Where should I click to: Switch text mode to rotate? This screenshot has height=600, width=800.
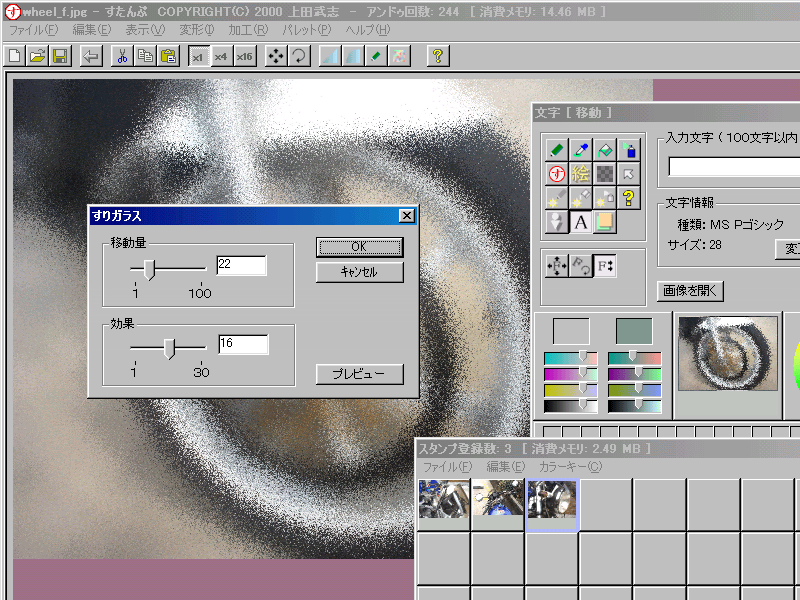(581, 266)
